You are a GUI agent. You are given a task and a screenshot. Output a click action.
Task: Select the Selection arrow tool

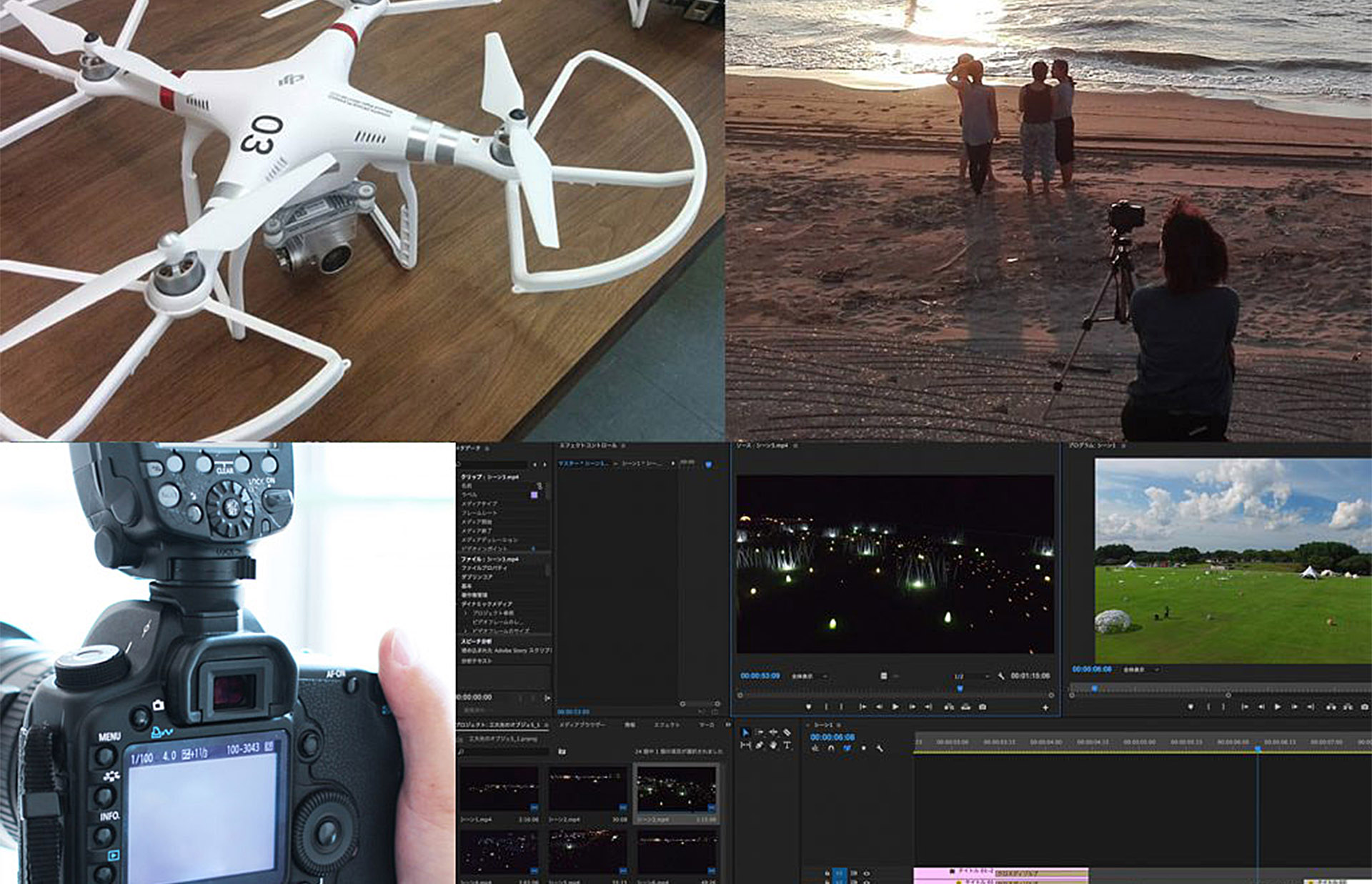click(x=745, y=732)
